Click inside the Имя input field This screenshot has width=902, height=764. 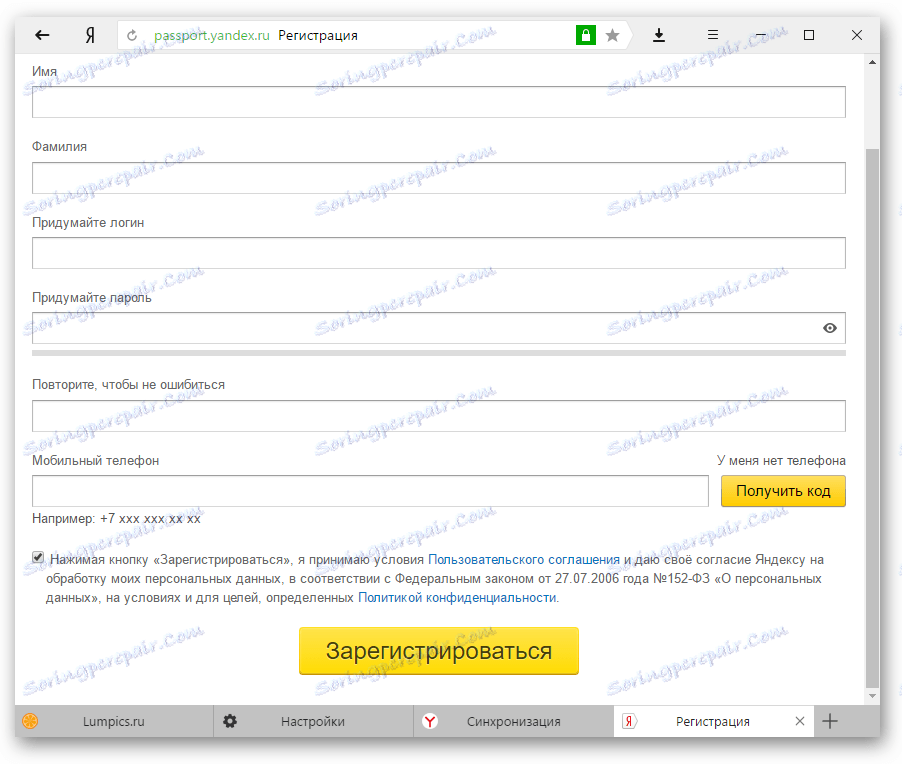(x=437, y=101)
